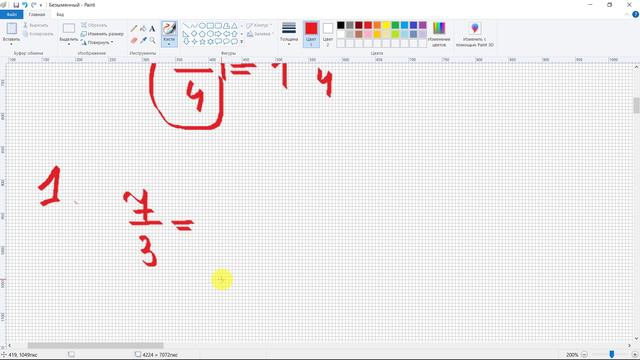Image resolution: width=640 pixels, height=360 pixels.
Task: Pick the Four-point star shape
Action: (194, 42)
